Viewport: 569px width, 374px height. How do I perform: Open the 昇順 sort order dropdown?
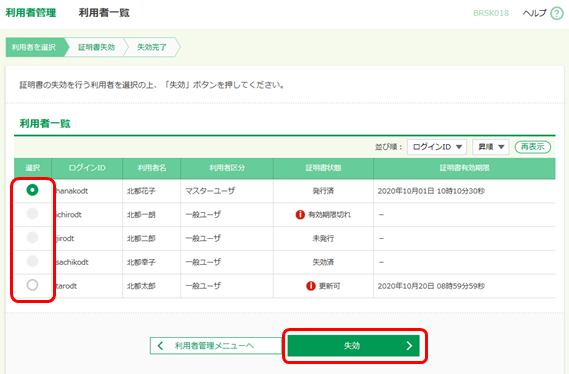pos(491,147)
